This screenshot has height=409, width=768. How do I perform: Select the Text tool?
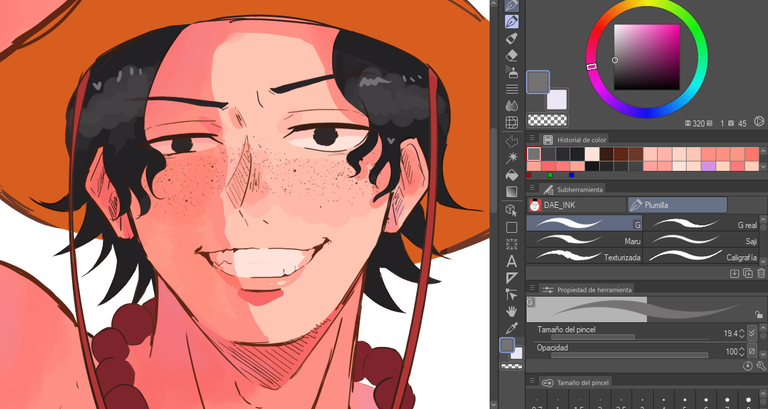(x=512, y=261)
